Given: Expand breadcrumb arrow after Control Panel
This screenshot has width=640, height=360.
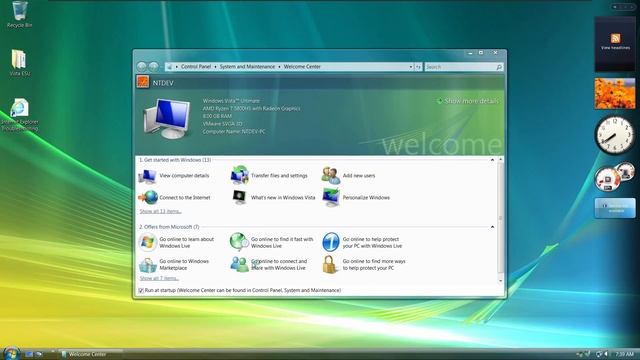Looking at the screenshot, I should pyautogui.click(x=215, y=67).
